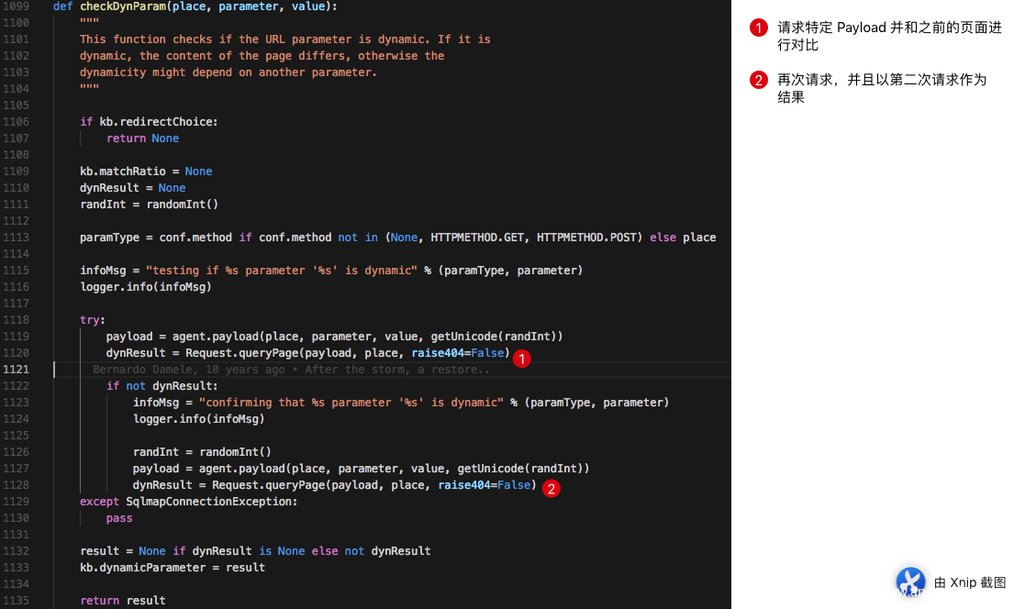Click 'except SqlmapConnectionException' line
Viewport: 1024px width, 609px height.
188,502
